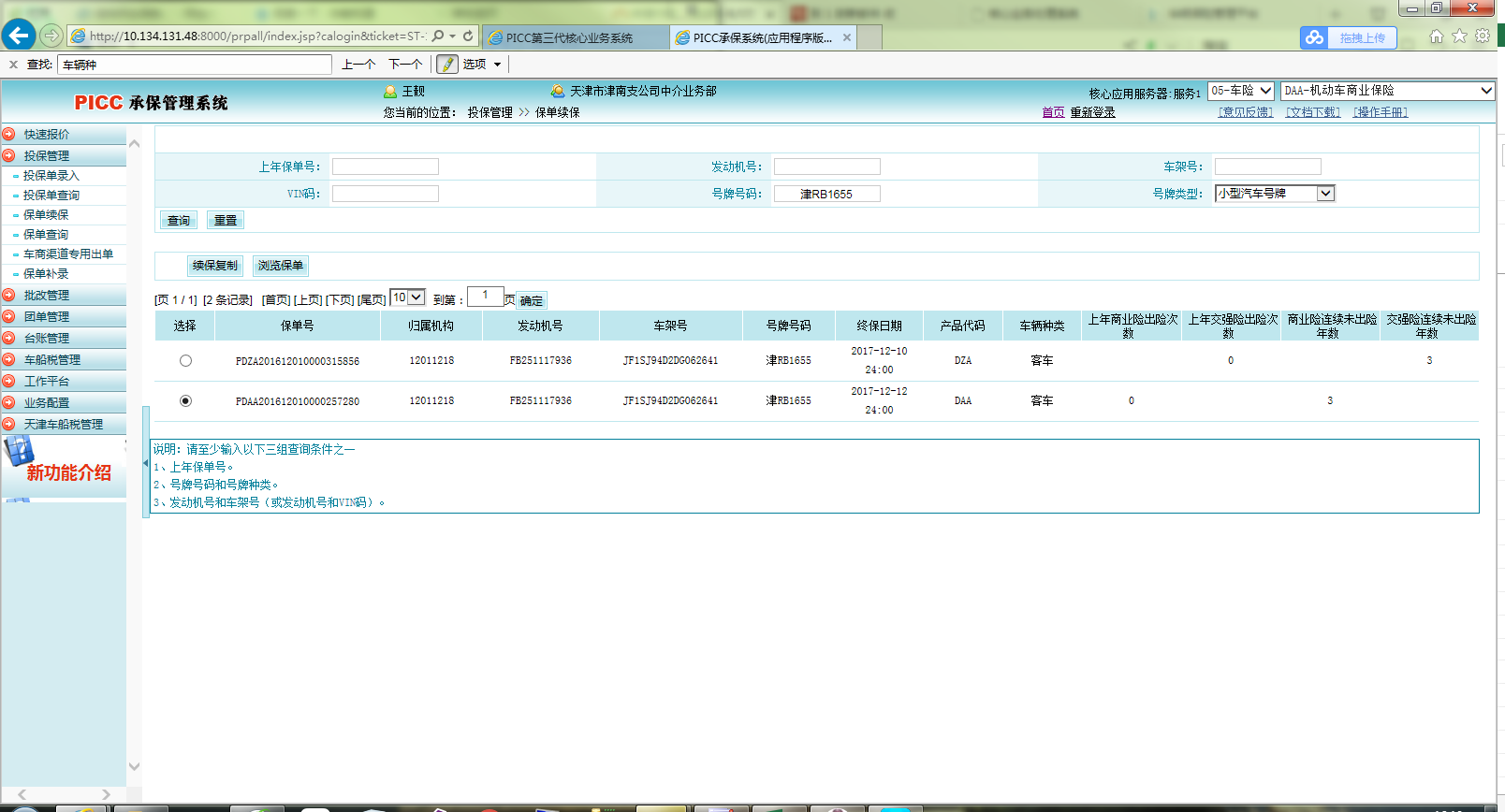Click the 号牌号码 input field
This screenshot has height=812, width=1505.
(x=826, y=195)
